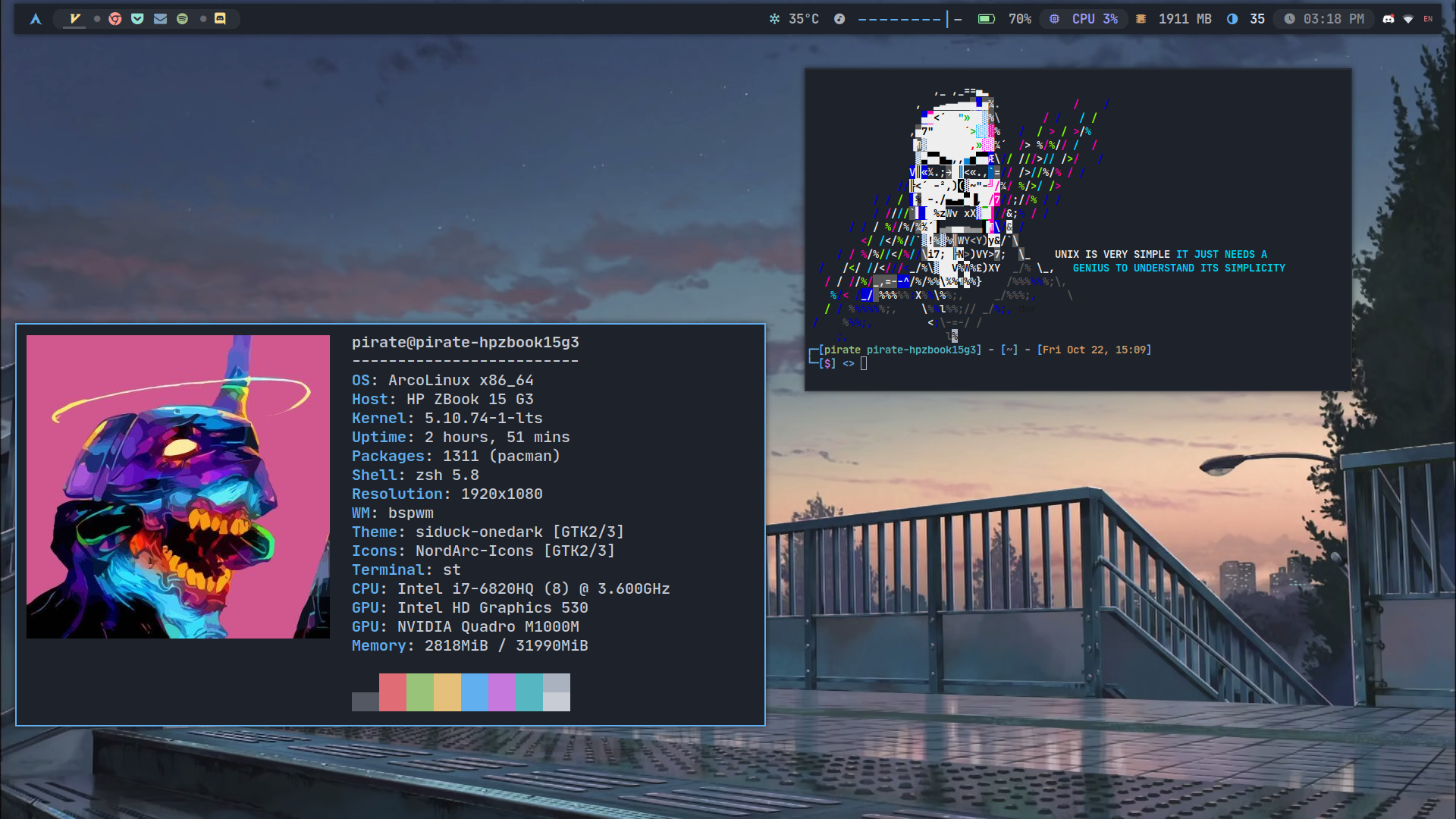
Task: Click the 70% battery percentage
Action: pyautogui.click(x=1020, y=19)
